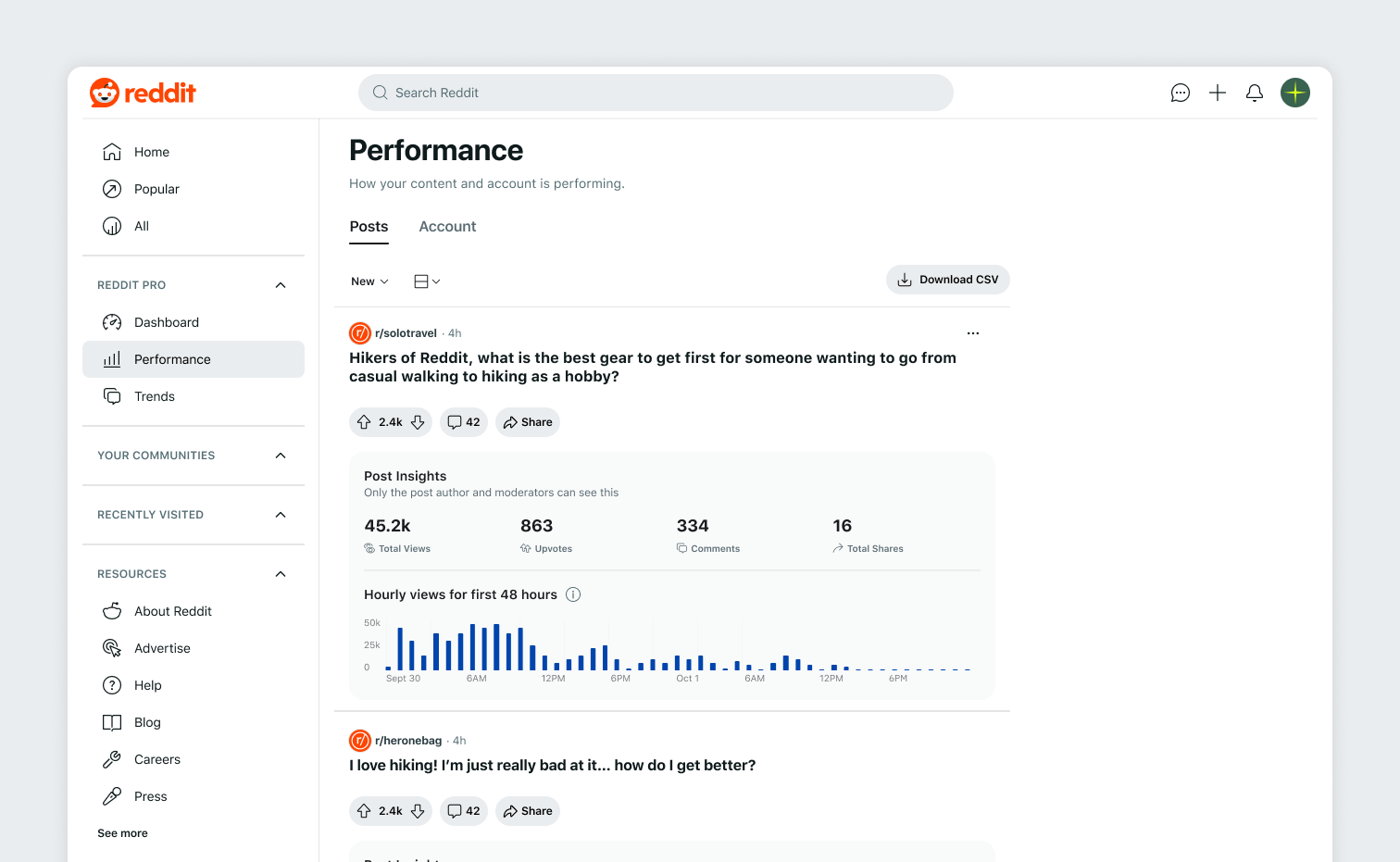Click the plus create post icon
Screen dimensions: 1400x862
[1218, 93]
